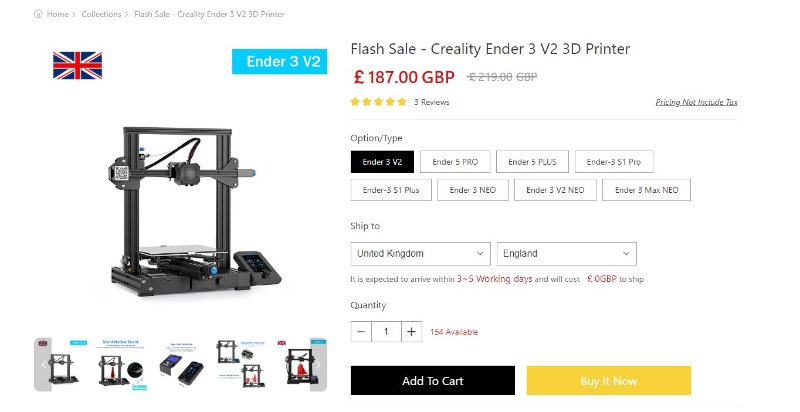This screenshot has width=800, height=412.
Task: Decrease quantity with minus button
Action: click(x=361, y=331)
